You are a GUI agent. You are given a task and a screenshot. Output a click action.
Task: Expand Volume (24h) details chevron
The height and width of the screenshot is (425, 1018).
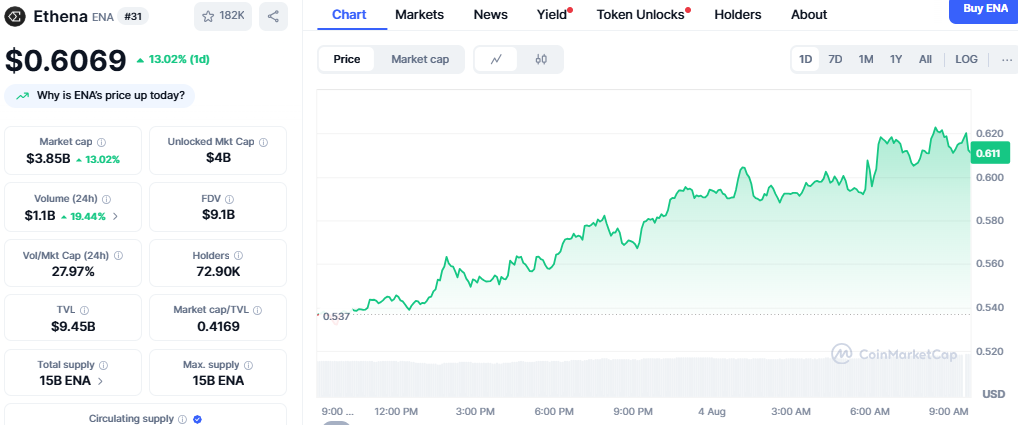point(116,217)
